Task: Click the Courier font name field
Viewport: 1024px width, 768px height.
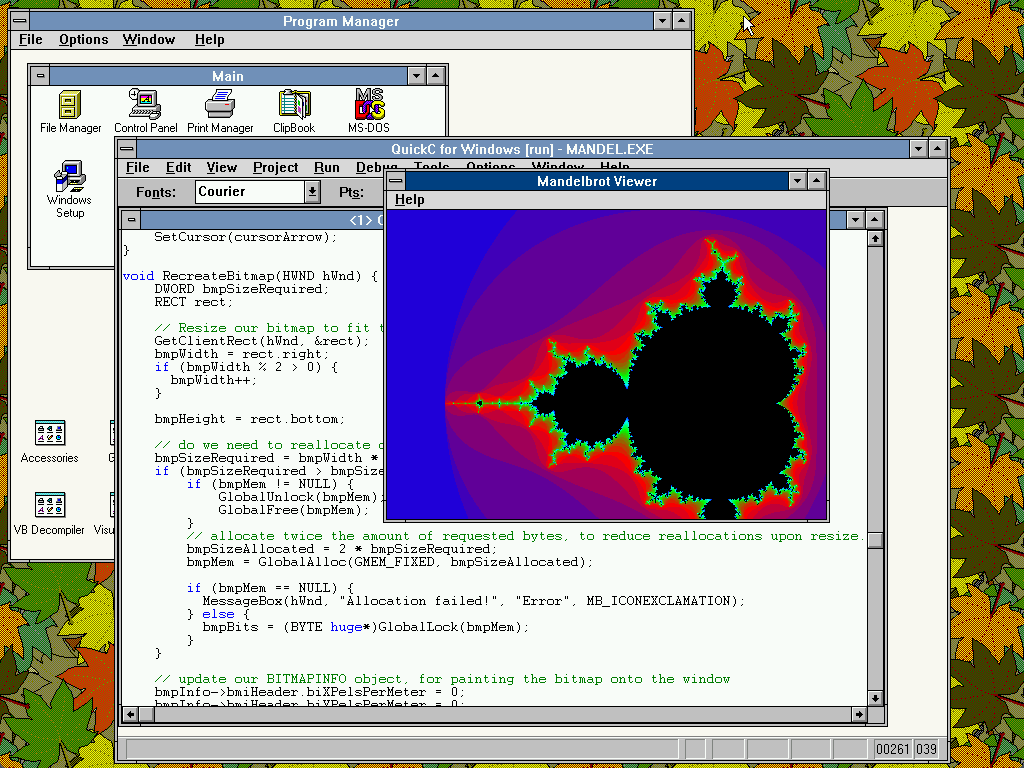Action: coord(250,191)
